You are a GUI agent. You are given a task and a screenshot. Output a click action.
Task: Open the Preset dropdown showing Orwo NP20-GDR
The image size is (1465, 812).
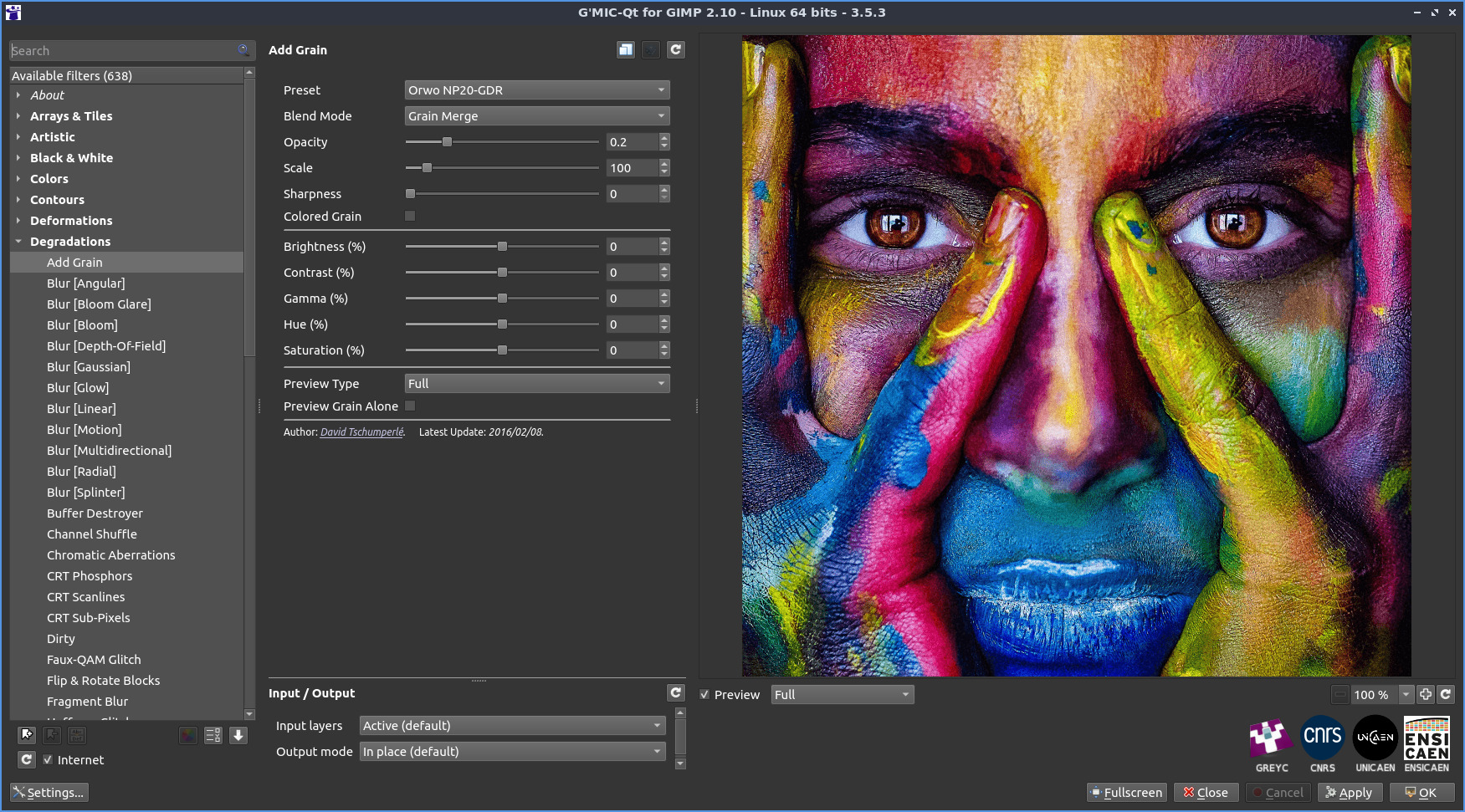pos(536,90)
